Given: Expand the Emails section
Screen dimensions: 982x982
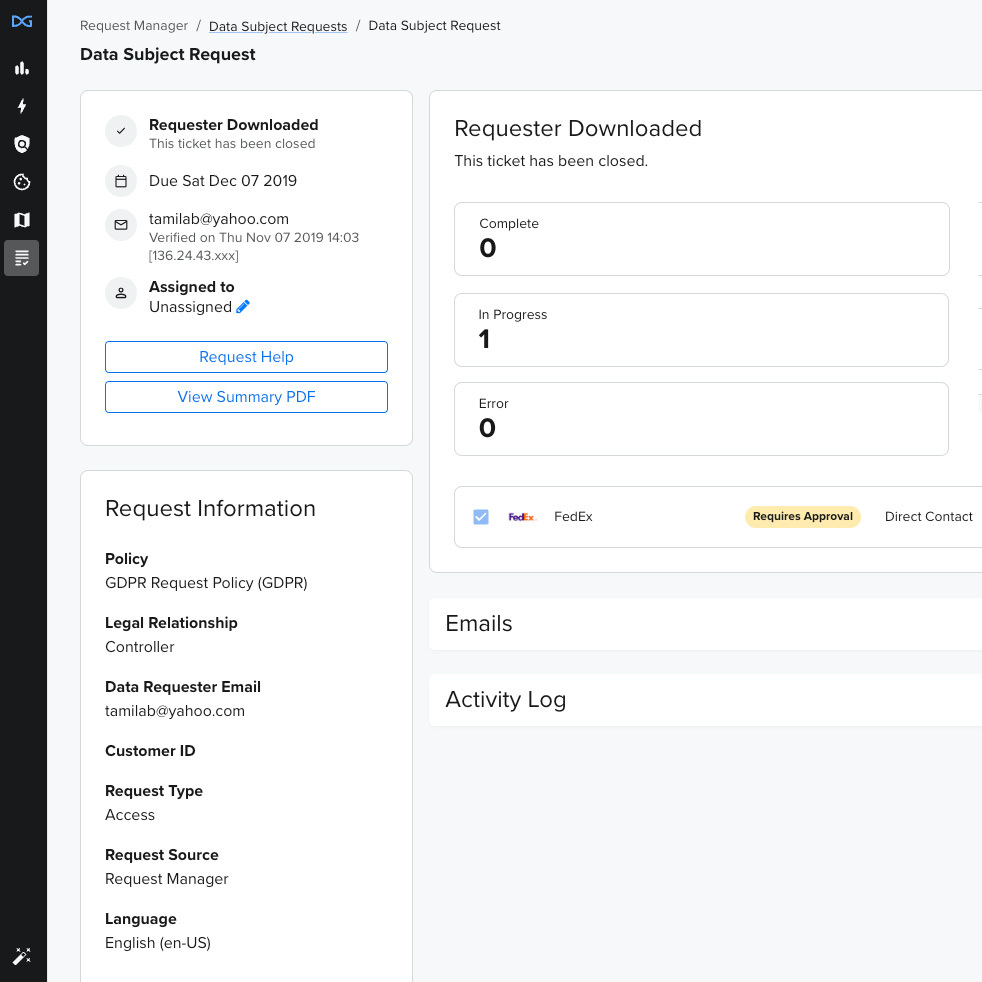Looking at the screenshot, I should pyautogui.click(x=478, y=623).
